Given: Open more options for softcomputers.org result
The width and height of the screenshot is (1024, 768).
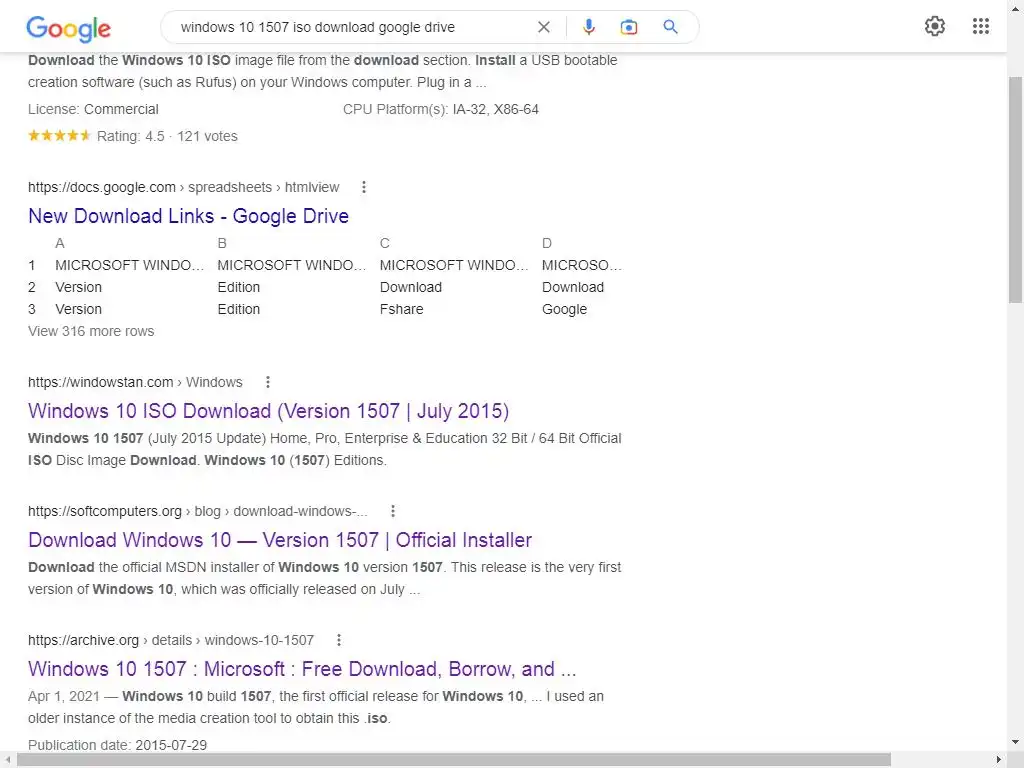Looking at the screenshot, I should pos(392,511).
